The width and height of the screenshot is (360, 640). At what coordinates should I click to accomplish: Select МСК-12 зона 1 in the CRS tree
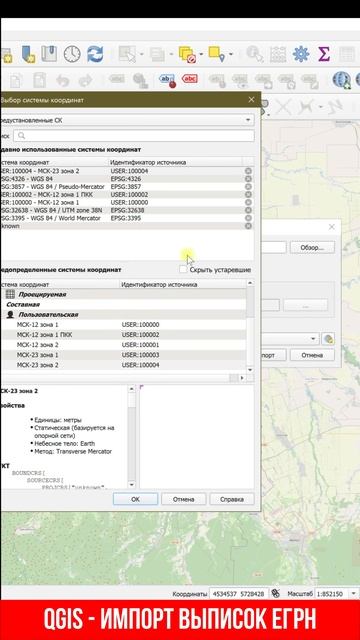(x=123, y=324)
